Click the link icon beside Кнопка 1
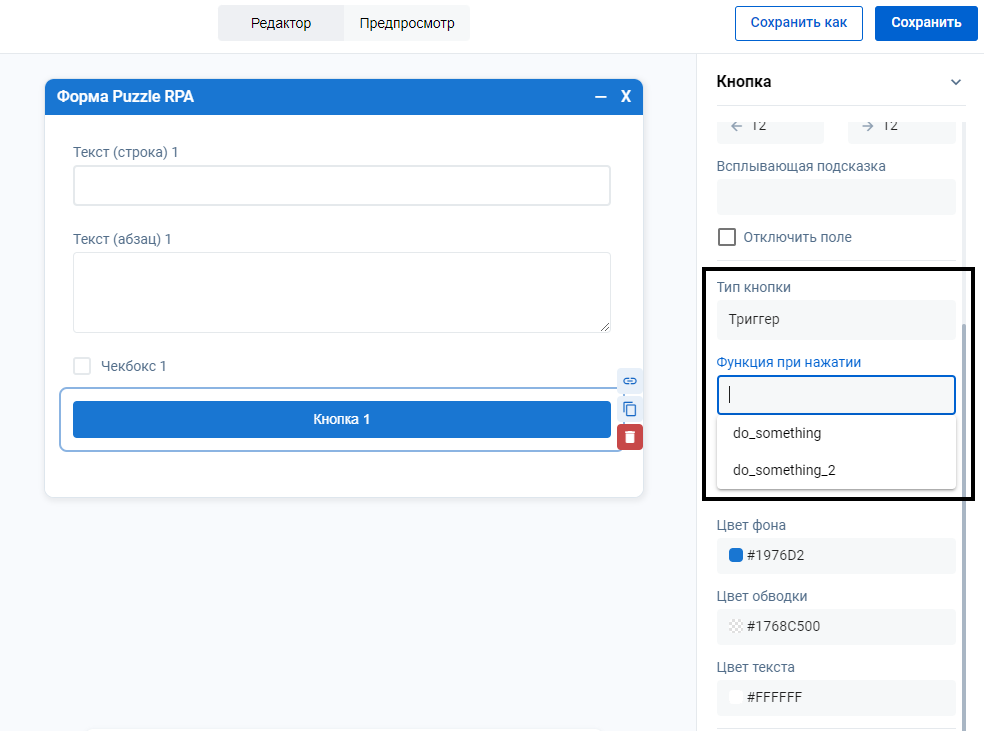This screenshot has height=731, width=984. click(630, 381)
